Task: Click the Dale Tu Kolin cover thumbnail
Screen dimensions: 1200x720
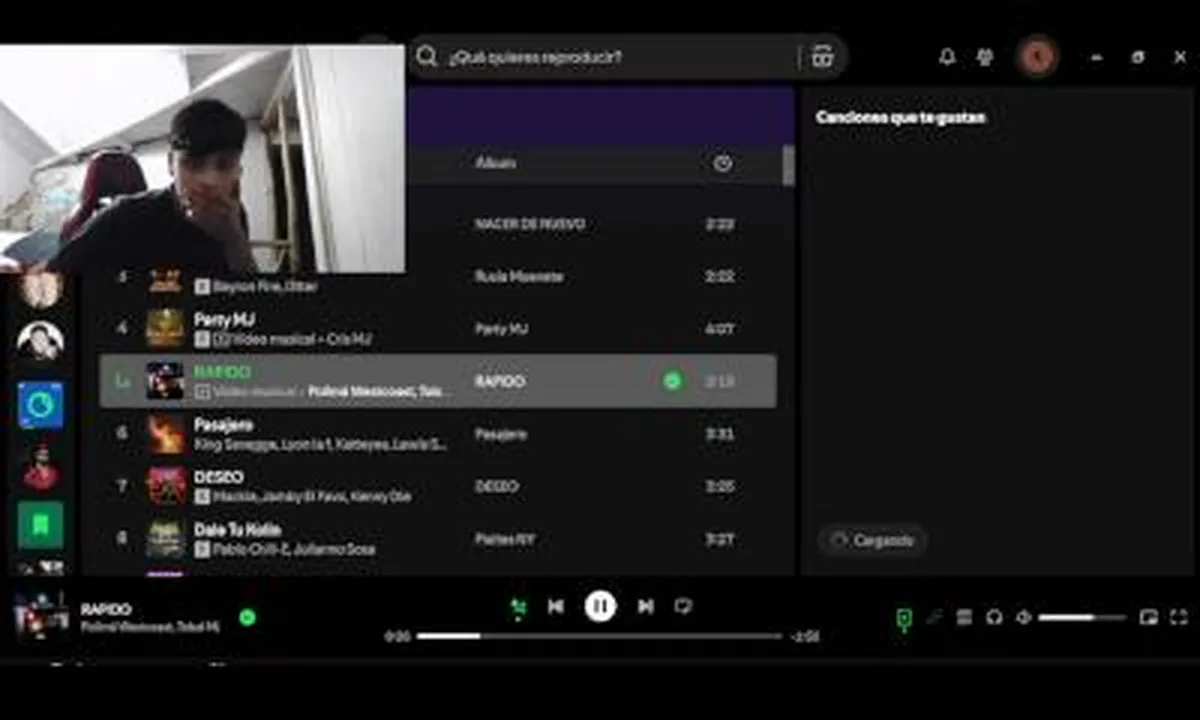Action: [165, 539]
